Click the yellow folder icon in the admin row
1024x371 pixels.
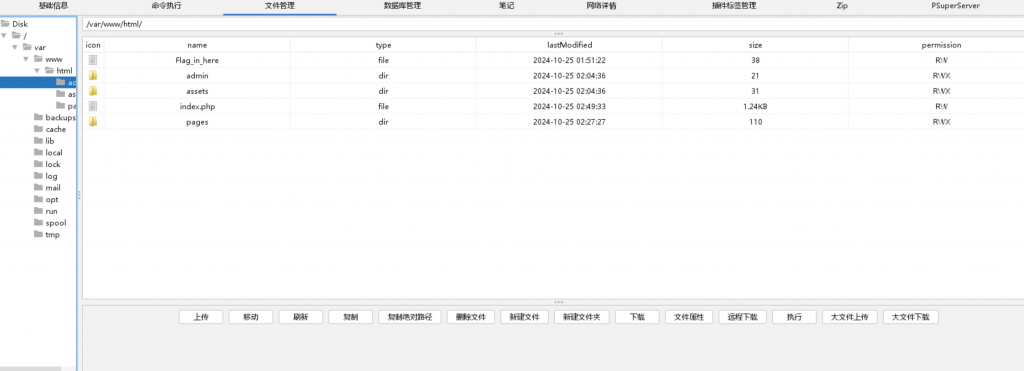[93, 75]
